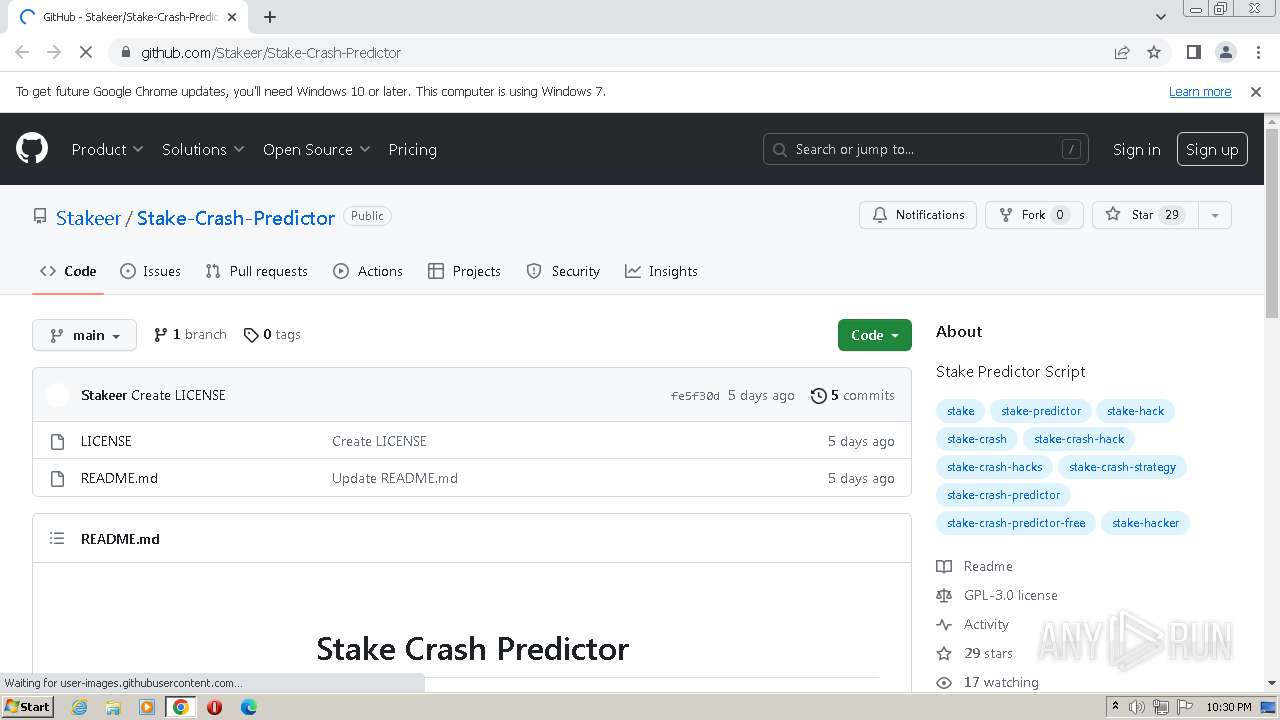The height and width of the screenshot is (720, 1280).
Task: Open the star lists dropdown arrow
Action: [x=1214, y=215]
